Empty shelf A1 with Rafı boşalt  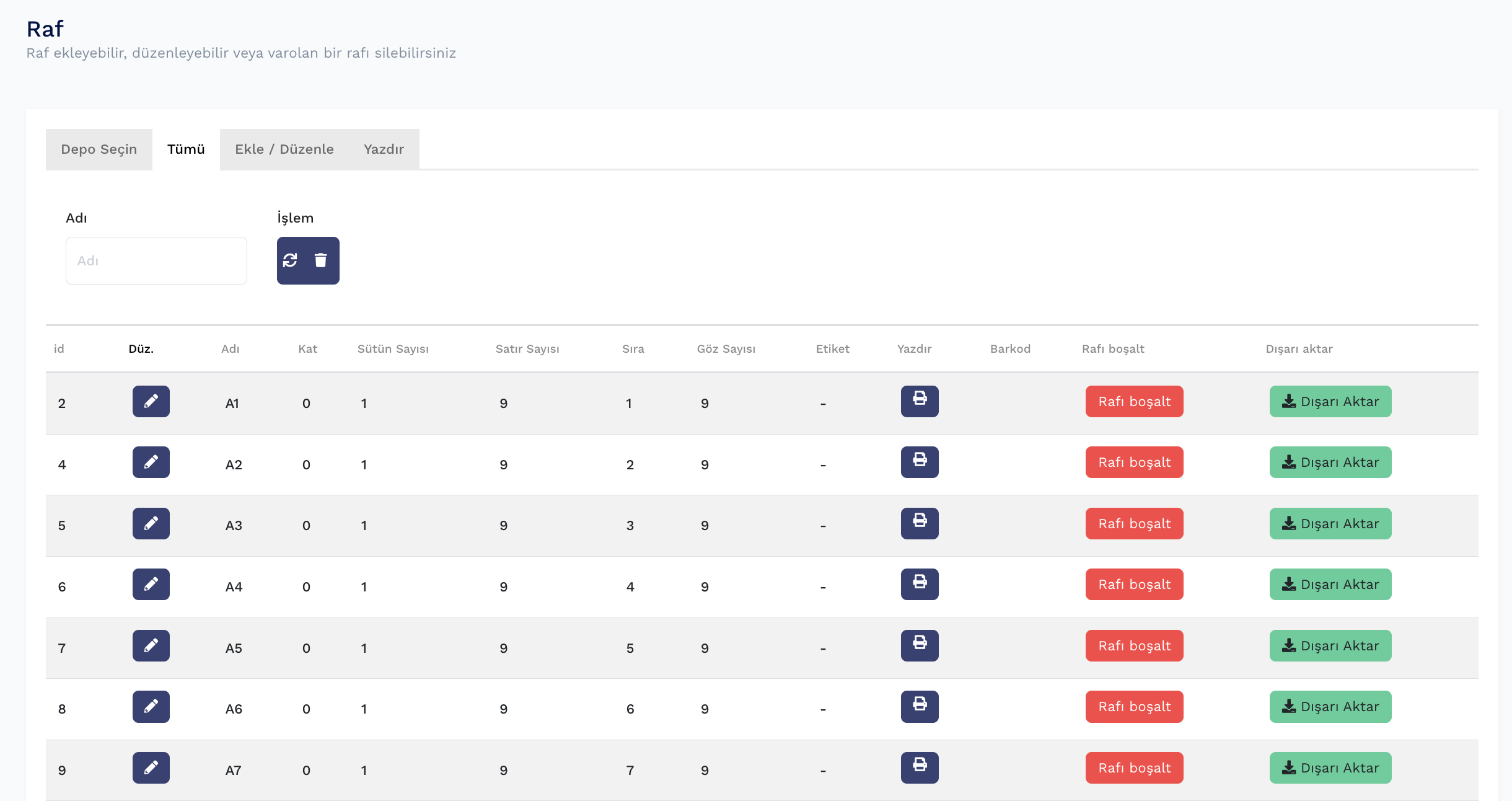coord(1135,402)
